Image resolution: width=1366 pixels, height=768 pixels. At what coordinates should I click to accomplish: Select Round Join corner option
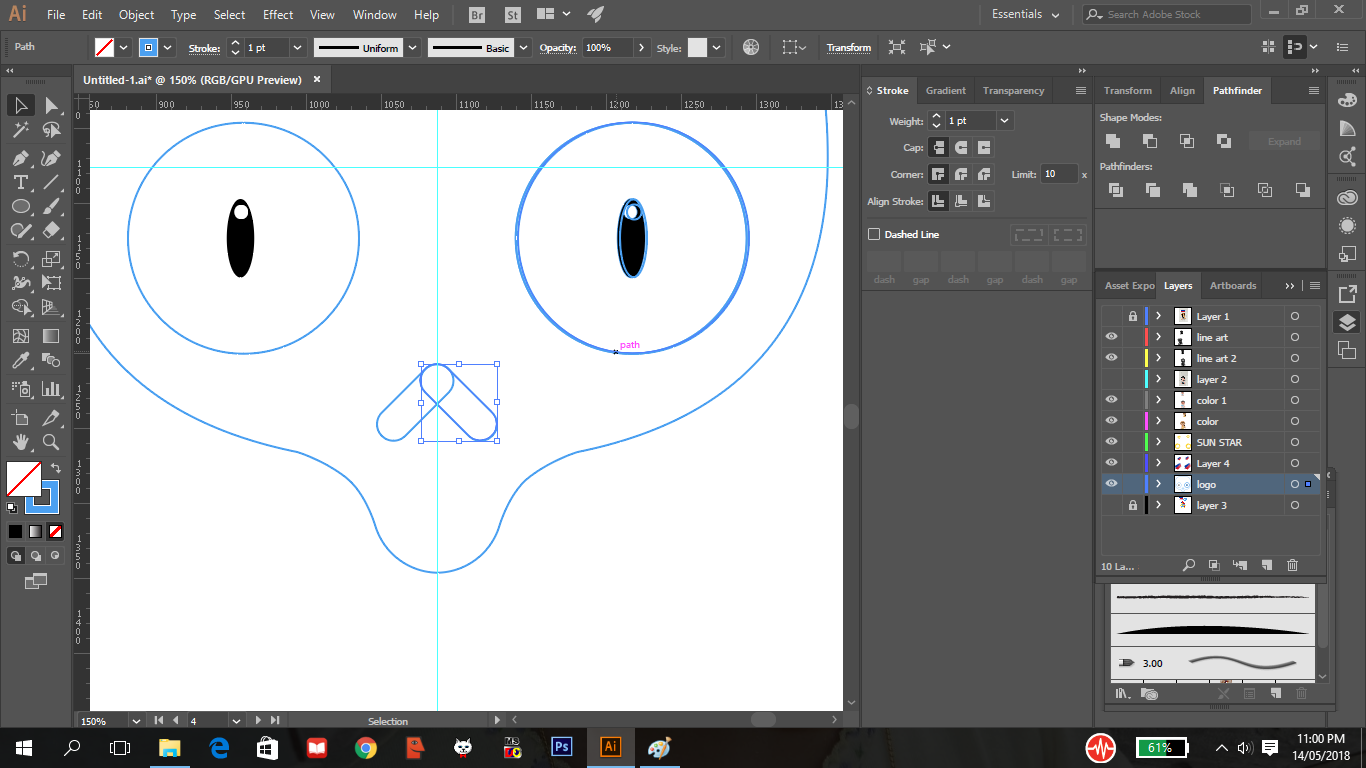[x=961, y=174]
